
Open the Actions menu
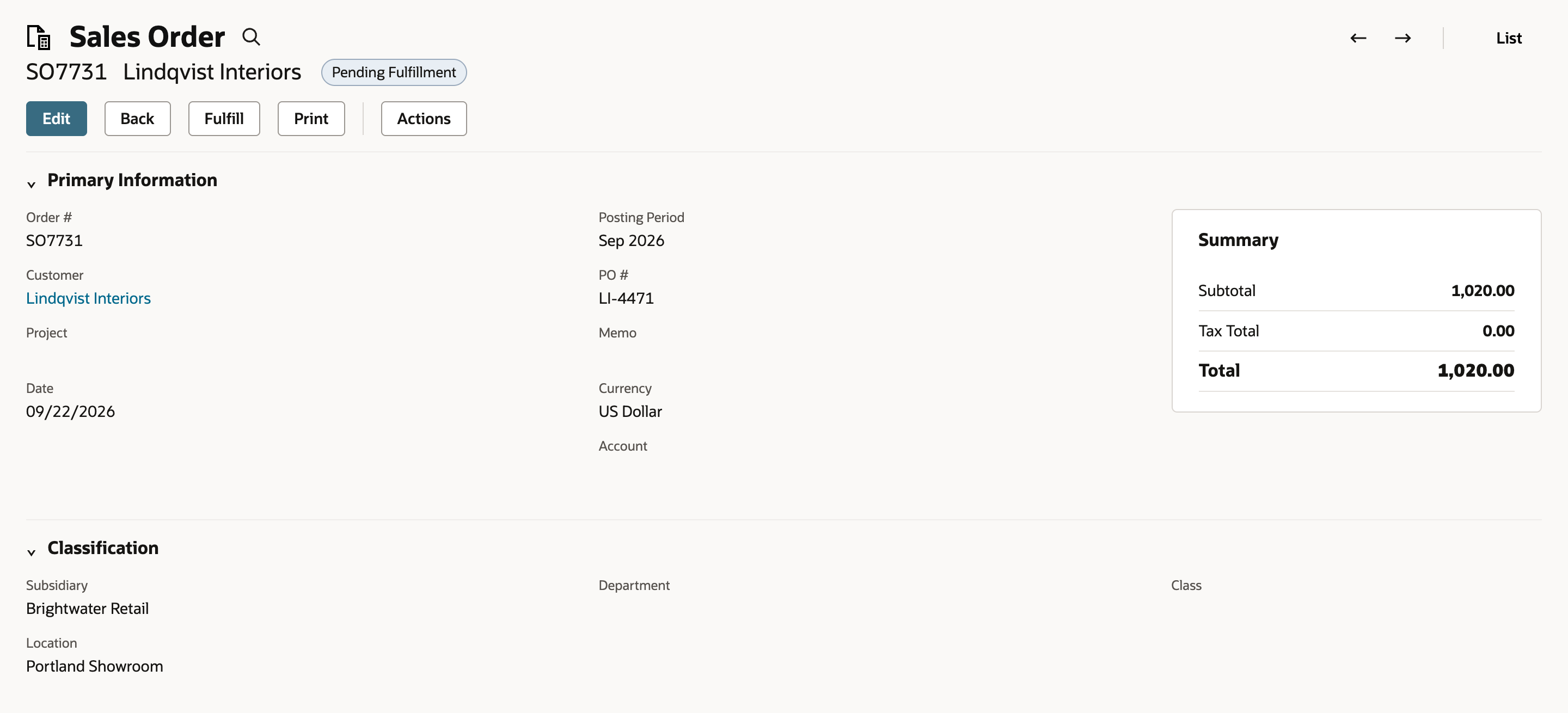pos(424,119)
